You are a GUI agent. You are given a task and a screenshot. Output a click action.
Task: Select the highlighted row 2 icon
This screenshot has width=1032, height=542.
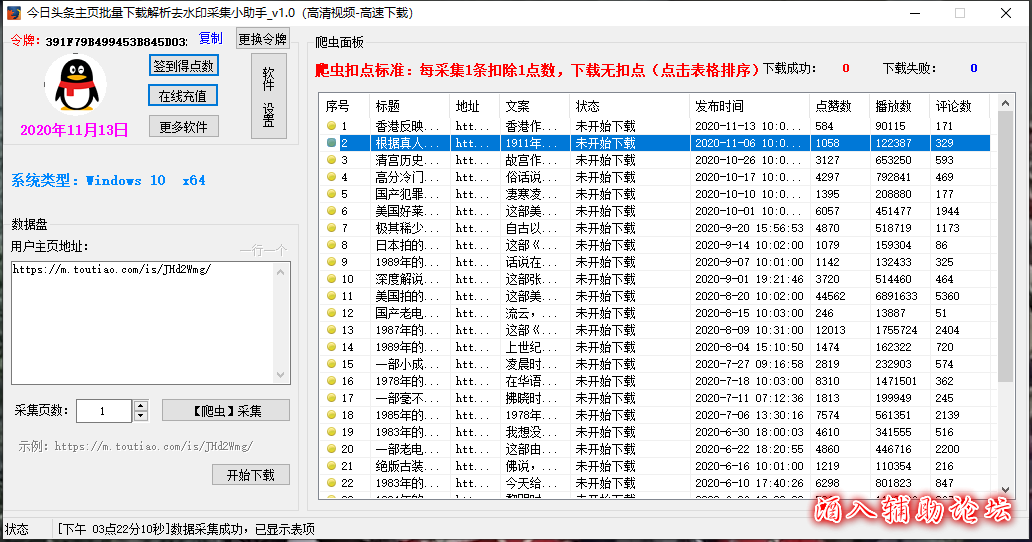click(331, 143)
